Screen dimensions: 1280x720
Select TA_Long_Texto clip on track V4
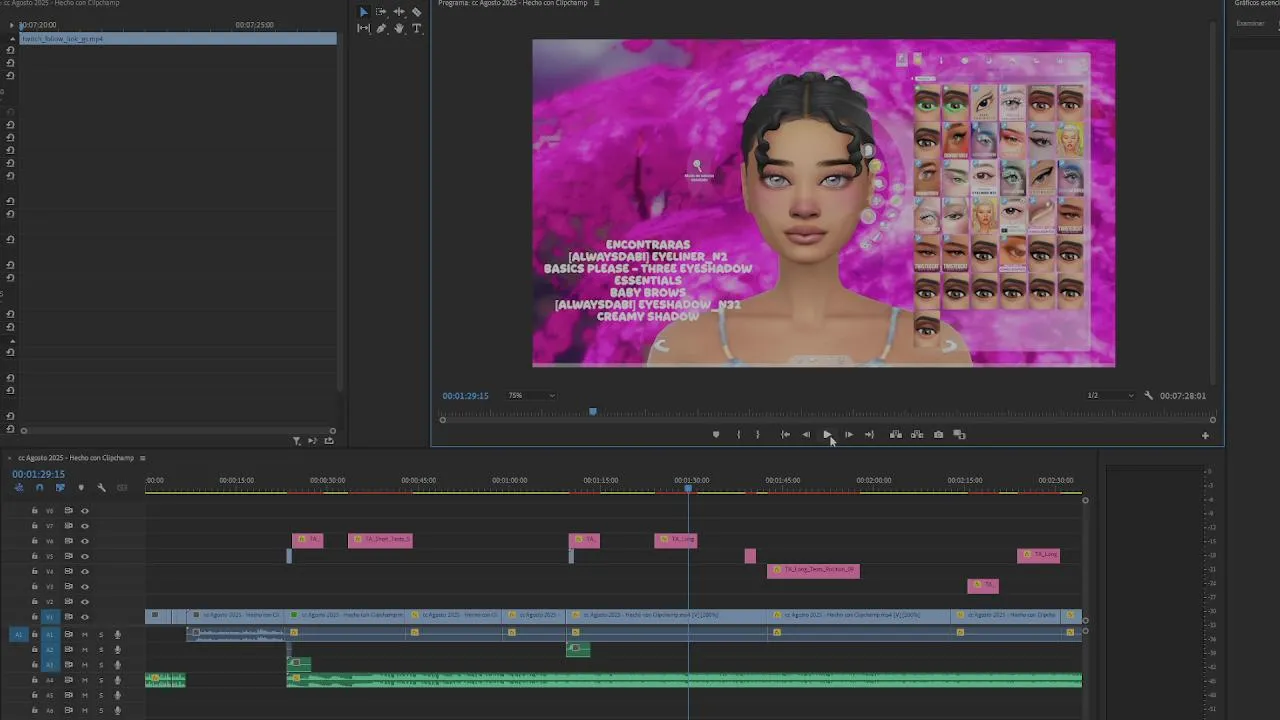tap(813, 571)
